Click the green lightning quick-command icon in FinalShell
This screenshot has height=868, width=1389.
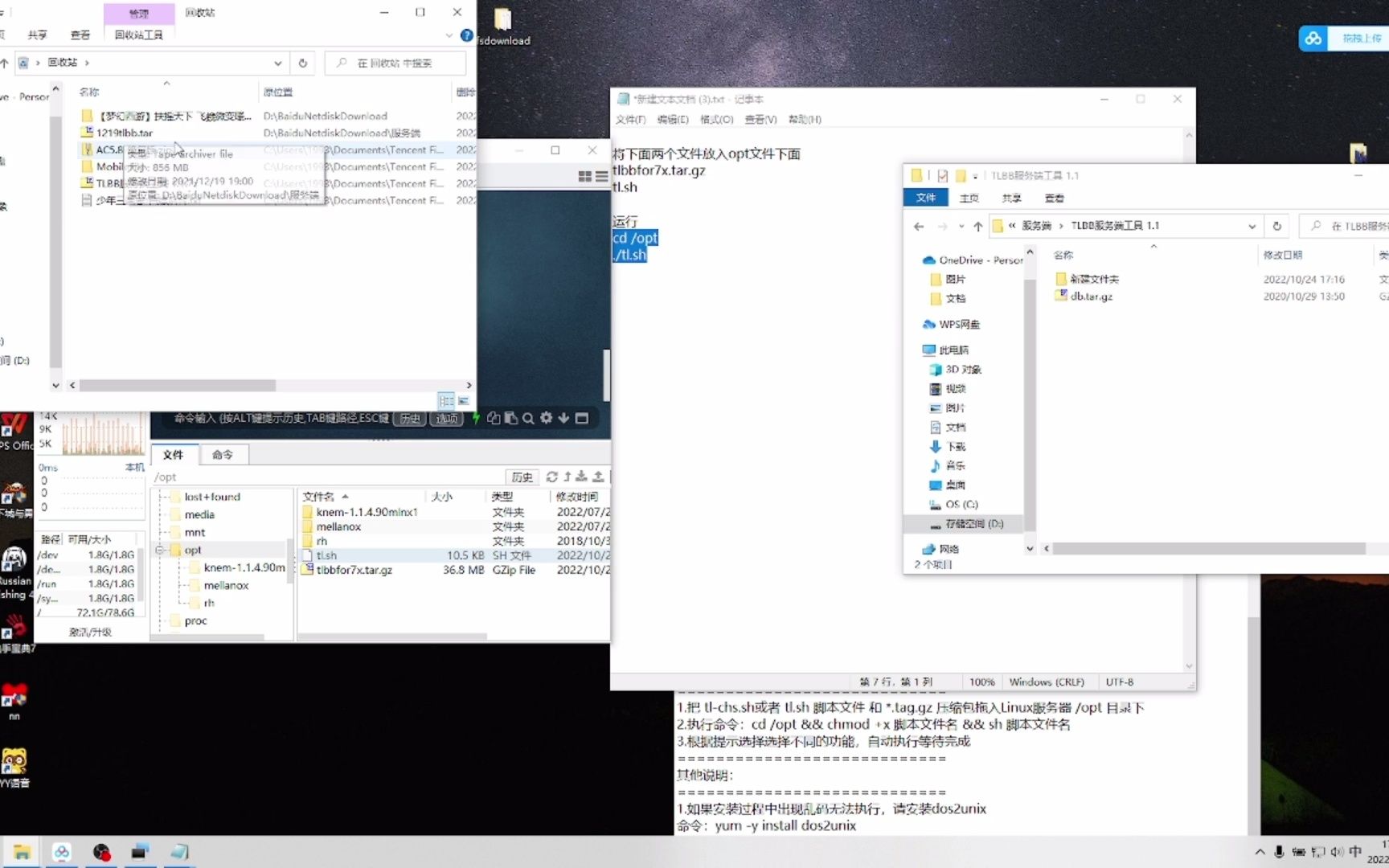tap(476, 418)
